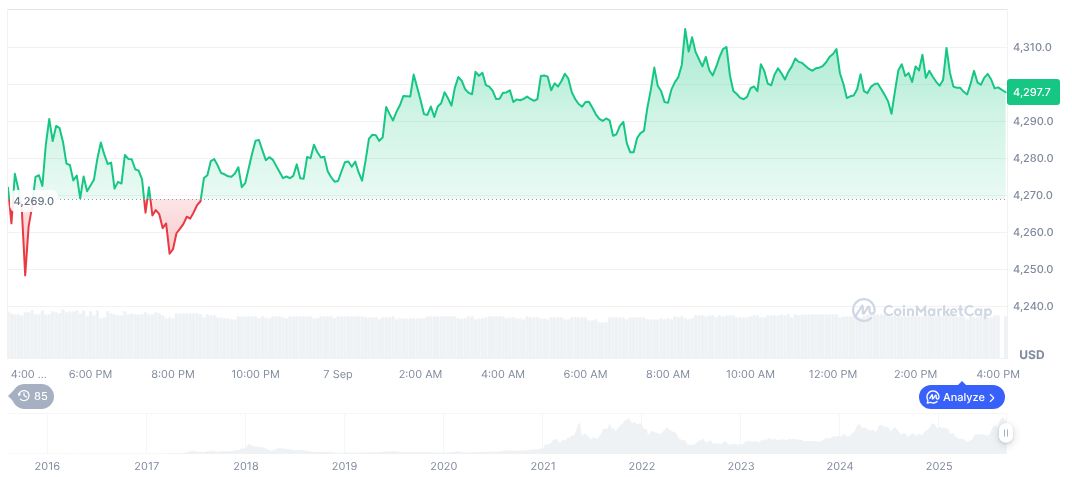
Task: Pick 2024 on the overview timeline
Action: [840, 466]
